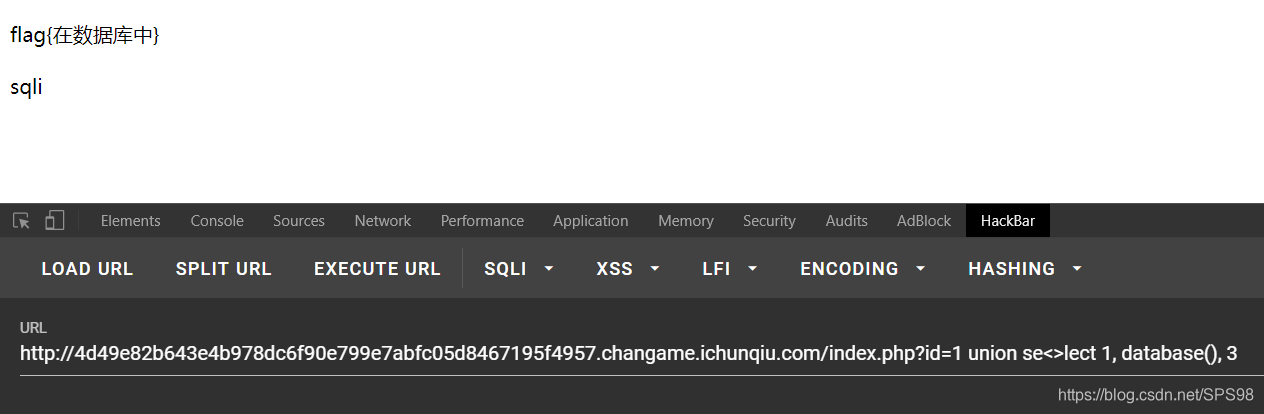Run the EXECUTE URL button

[377, 268]
